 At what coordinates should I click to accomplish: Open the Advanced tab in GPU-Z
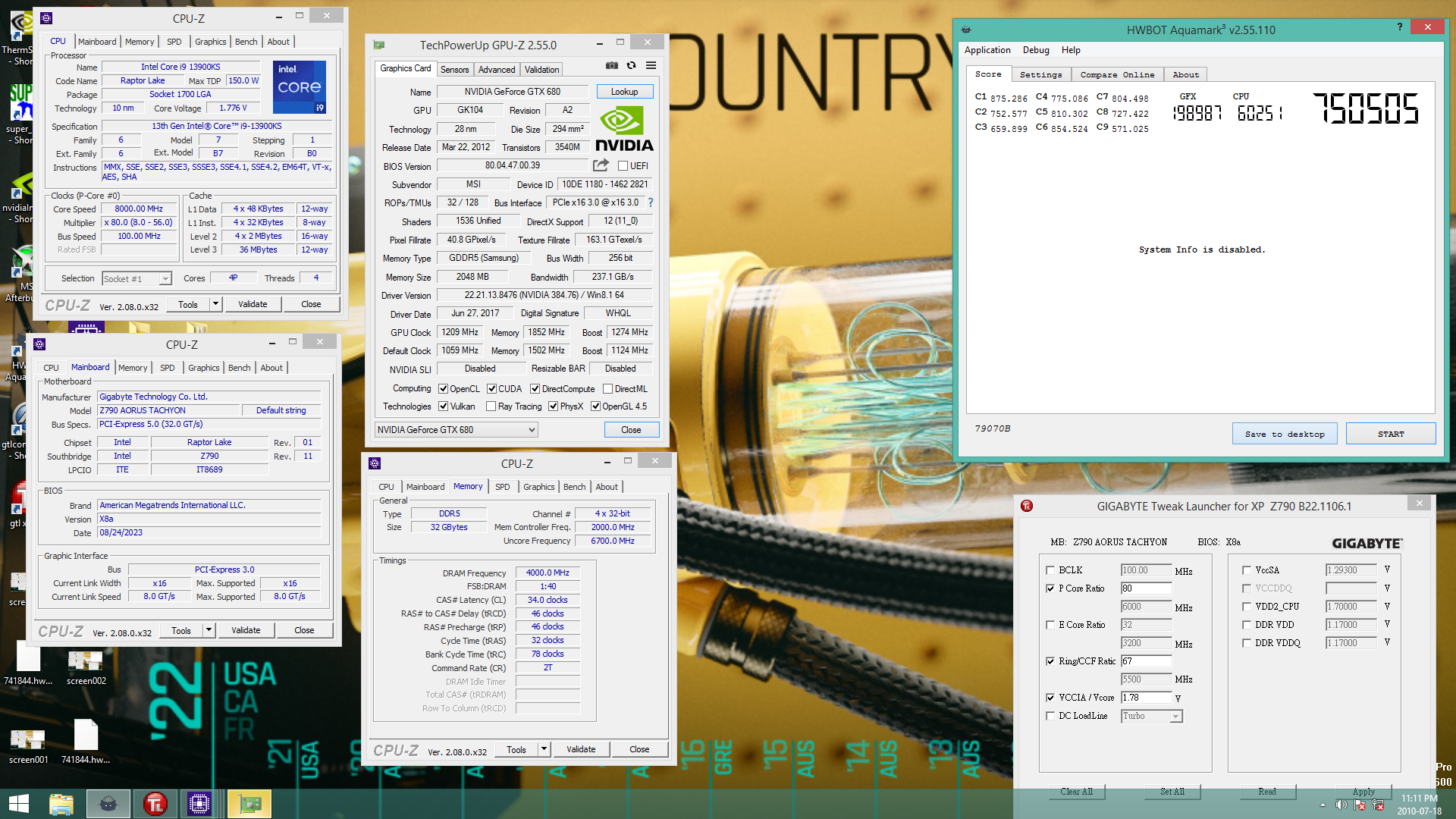(x=497, y=70)
